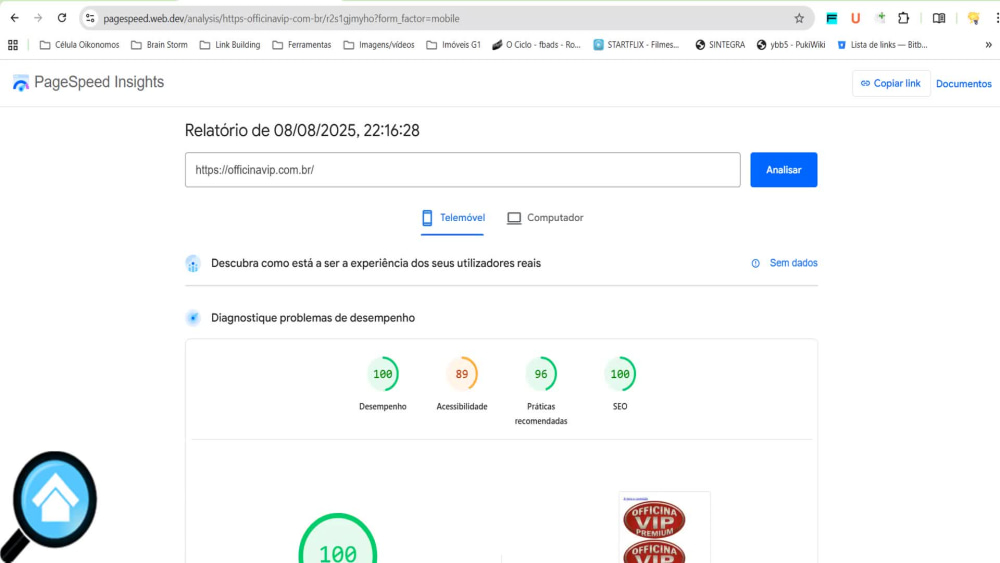Viewport: 1000px width, 563px height.
Task: Show more bookmarks with the double chevron
Action: pos(989,45)
